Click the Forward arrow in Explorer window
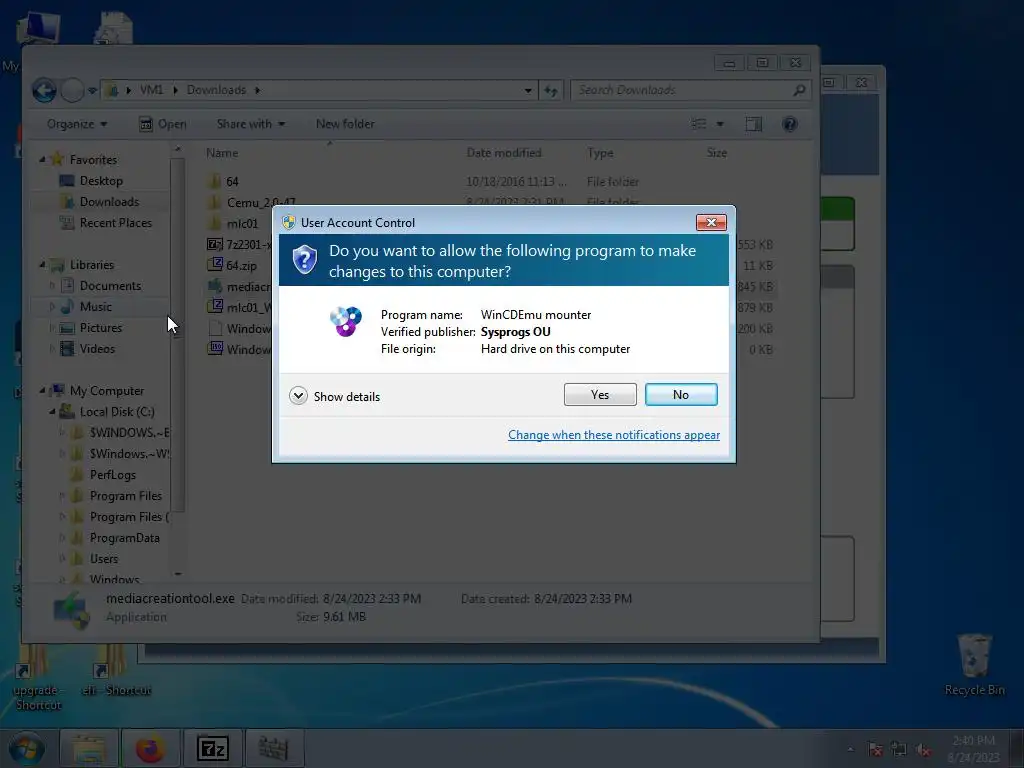This screenshot has height=768, width=1024. coord(72,90)
